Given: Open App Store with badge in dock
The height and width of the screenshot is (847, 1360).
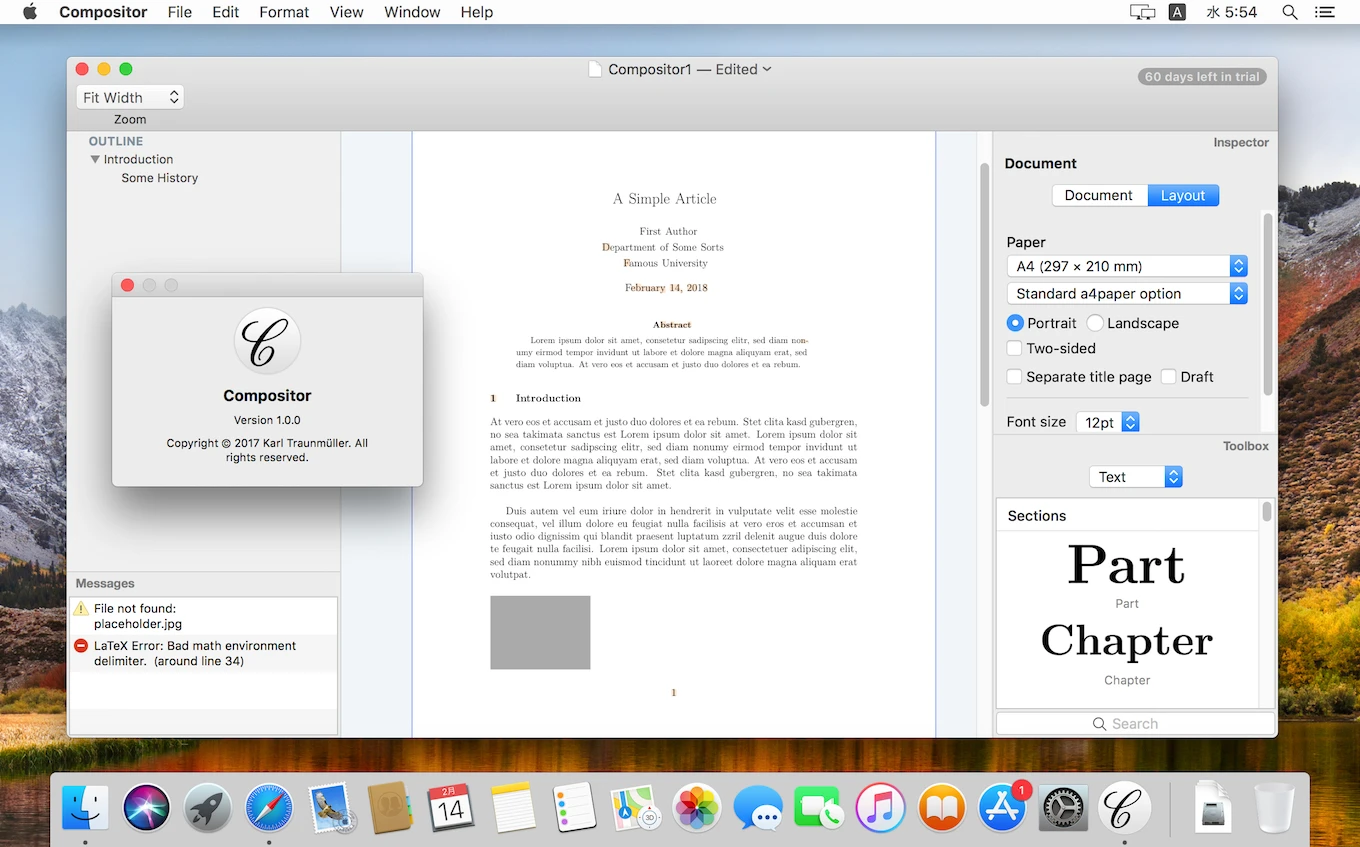Looking at the screenshot, I should [x=1002, y=807].
